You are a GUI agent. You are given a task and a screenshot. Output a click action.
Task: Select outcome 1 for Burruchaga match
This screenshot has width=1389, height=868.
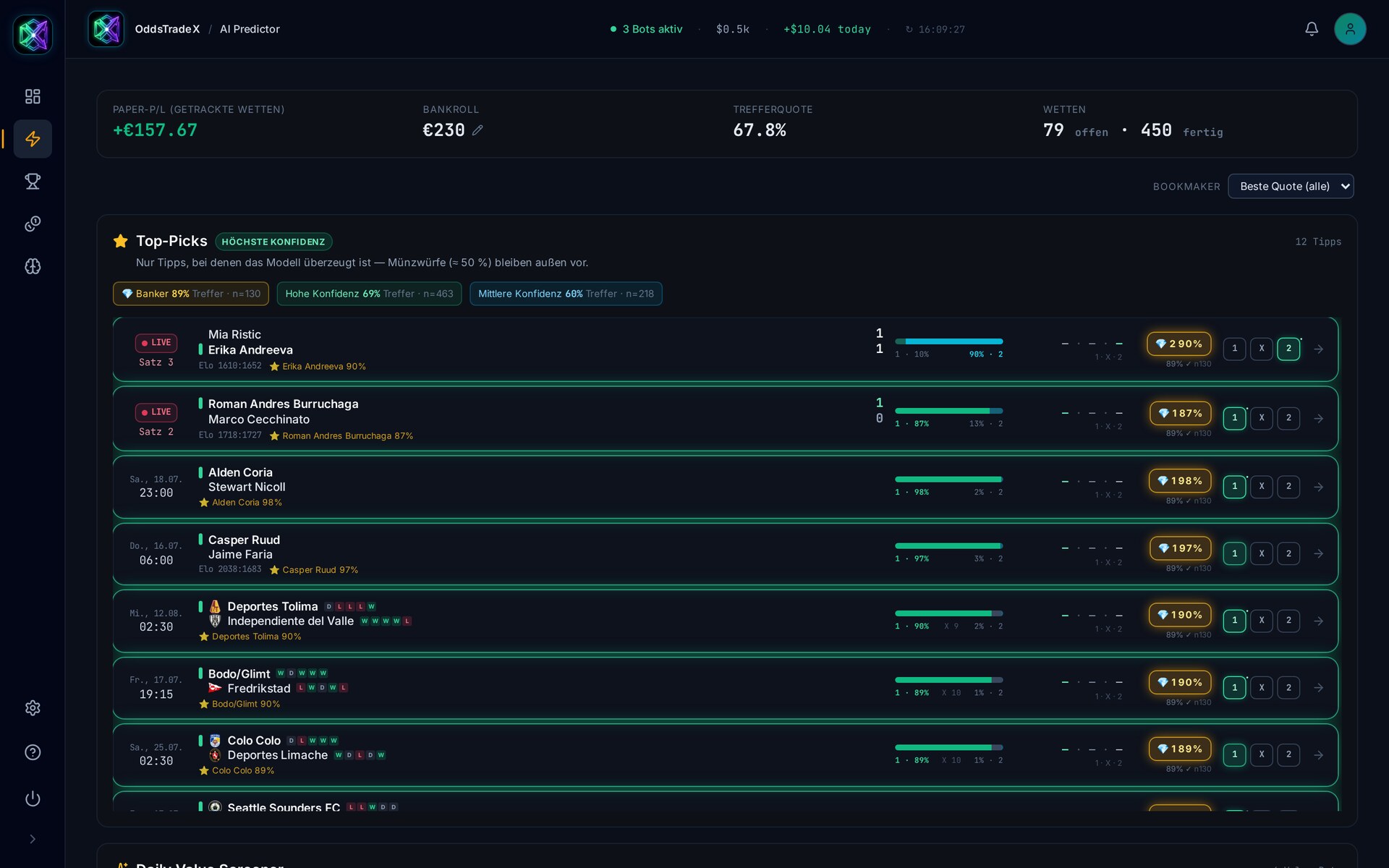click(x=1234, y=418)
